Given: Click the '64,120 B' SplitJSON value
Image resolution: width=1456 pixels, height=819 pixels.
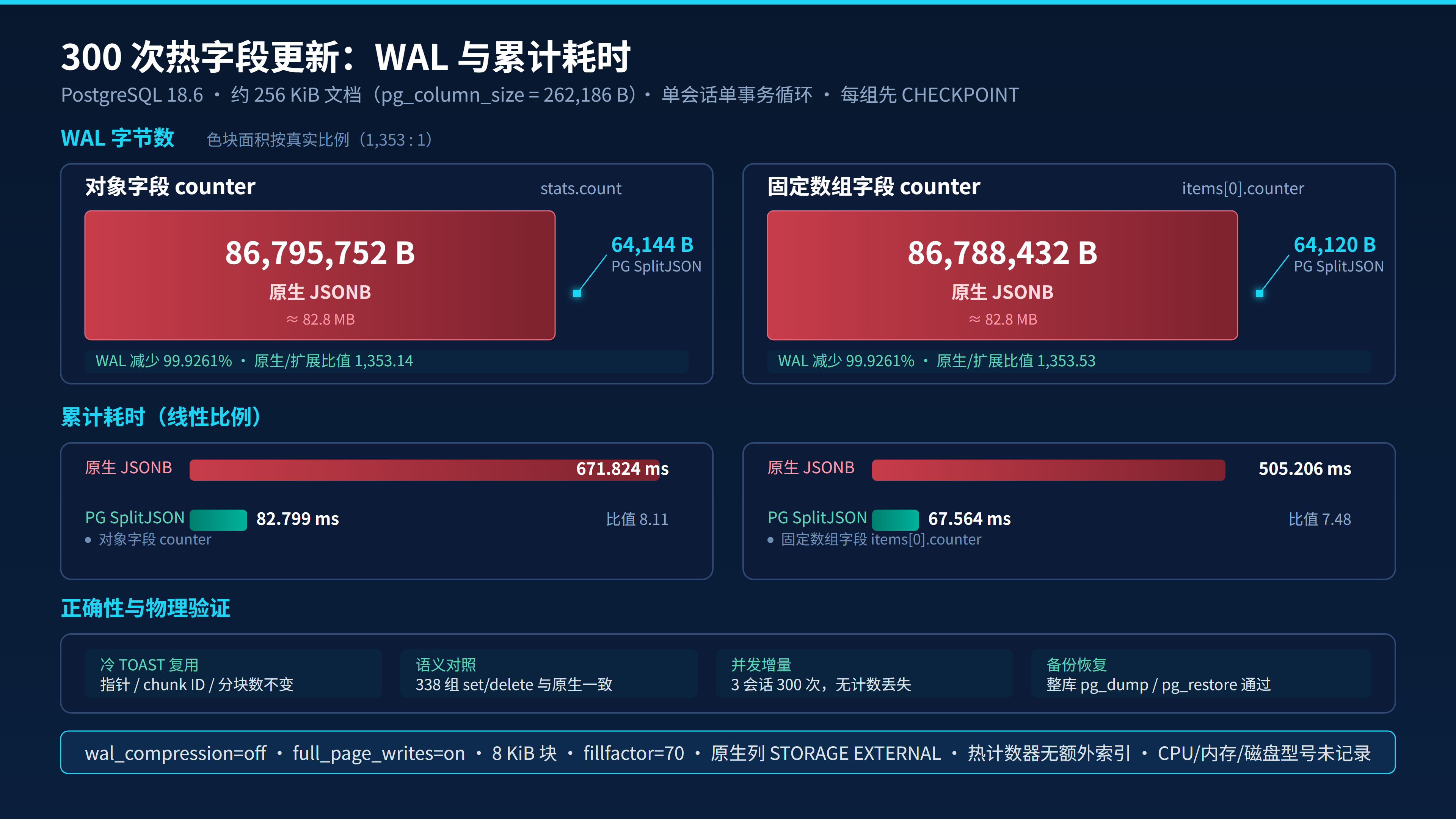Looking at the screenshot, I should pos(1335,245).
